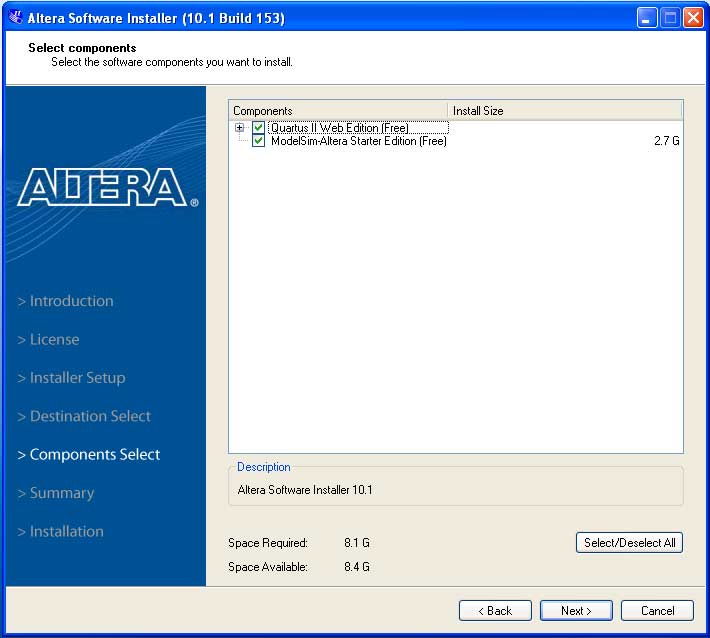Image resolution: width=710 pixels, height=638 pixels.
Task: Click the Components Select step in sidebar
Action: tap(94, 455)
